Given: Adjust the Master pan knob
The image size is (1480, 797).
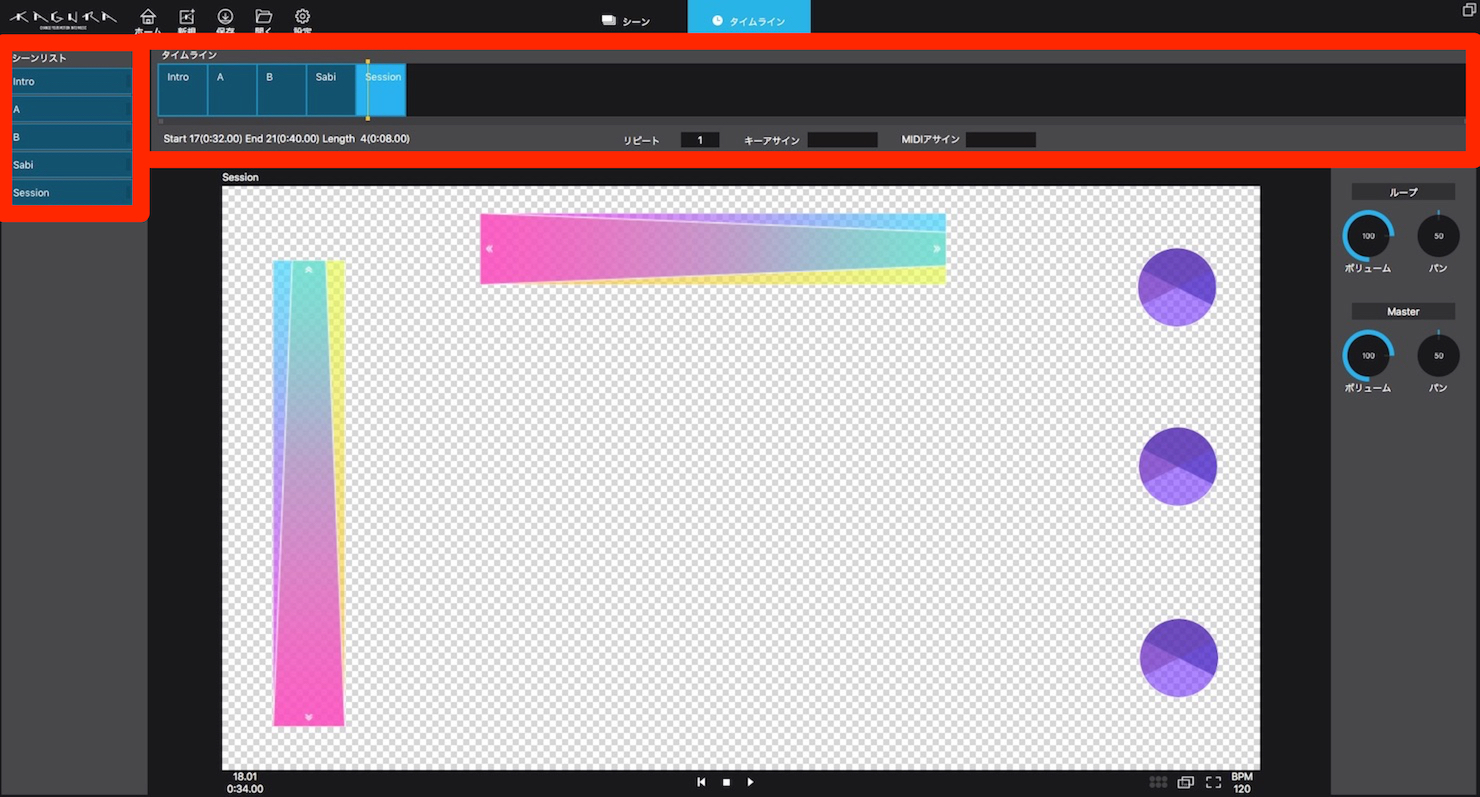Looking at the screenshot, I should click(1438, 355).
